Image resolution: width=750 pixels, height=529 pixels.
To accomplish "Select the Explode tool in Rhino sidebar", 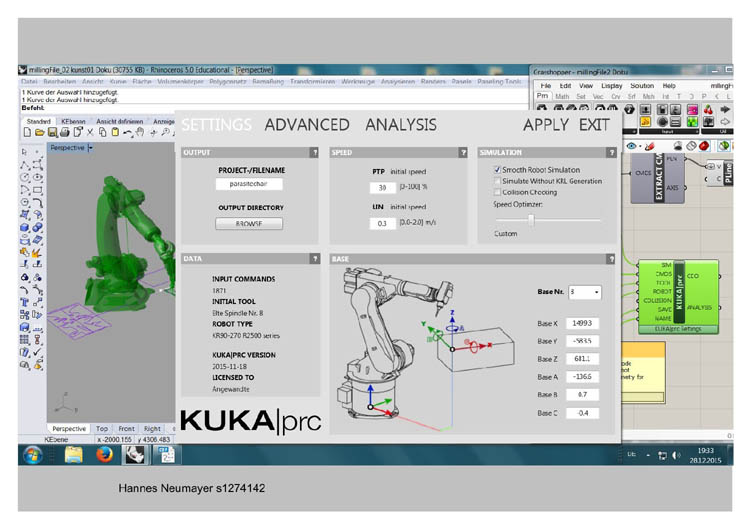I will pyautogui.click(x=37, y=253).
